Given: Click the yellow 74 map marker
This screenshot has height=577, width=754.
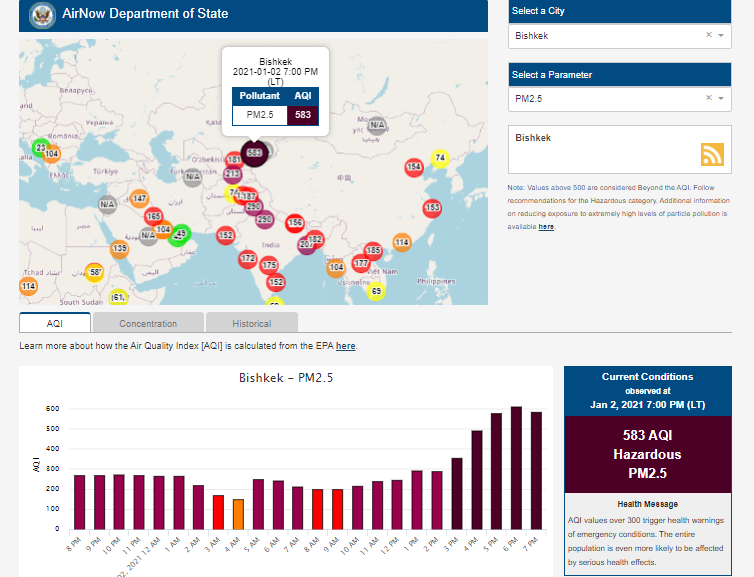Looking at the screenshot, I should [439, 158].
